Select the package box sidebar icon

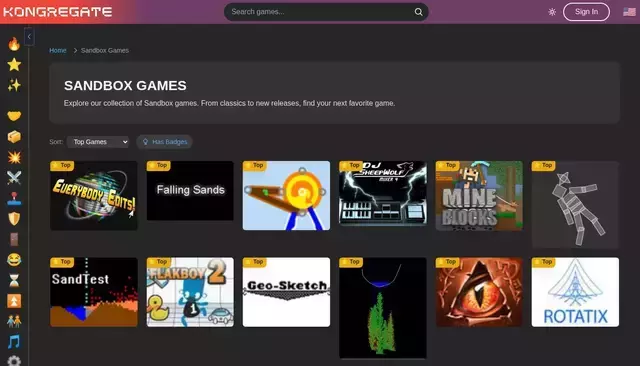click(14, 137)
